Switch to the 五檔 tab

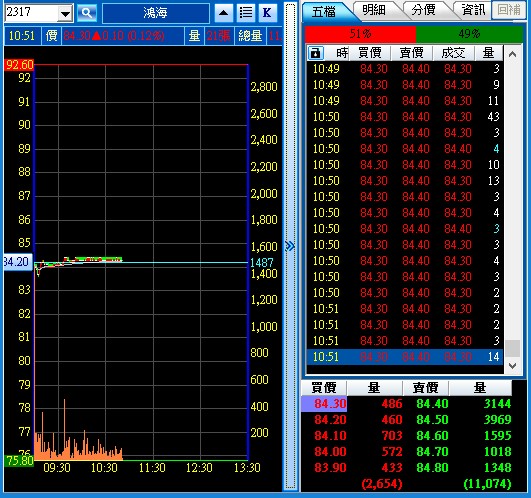point(324,12)
